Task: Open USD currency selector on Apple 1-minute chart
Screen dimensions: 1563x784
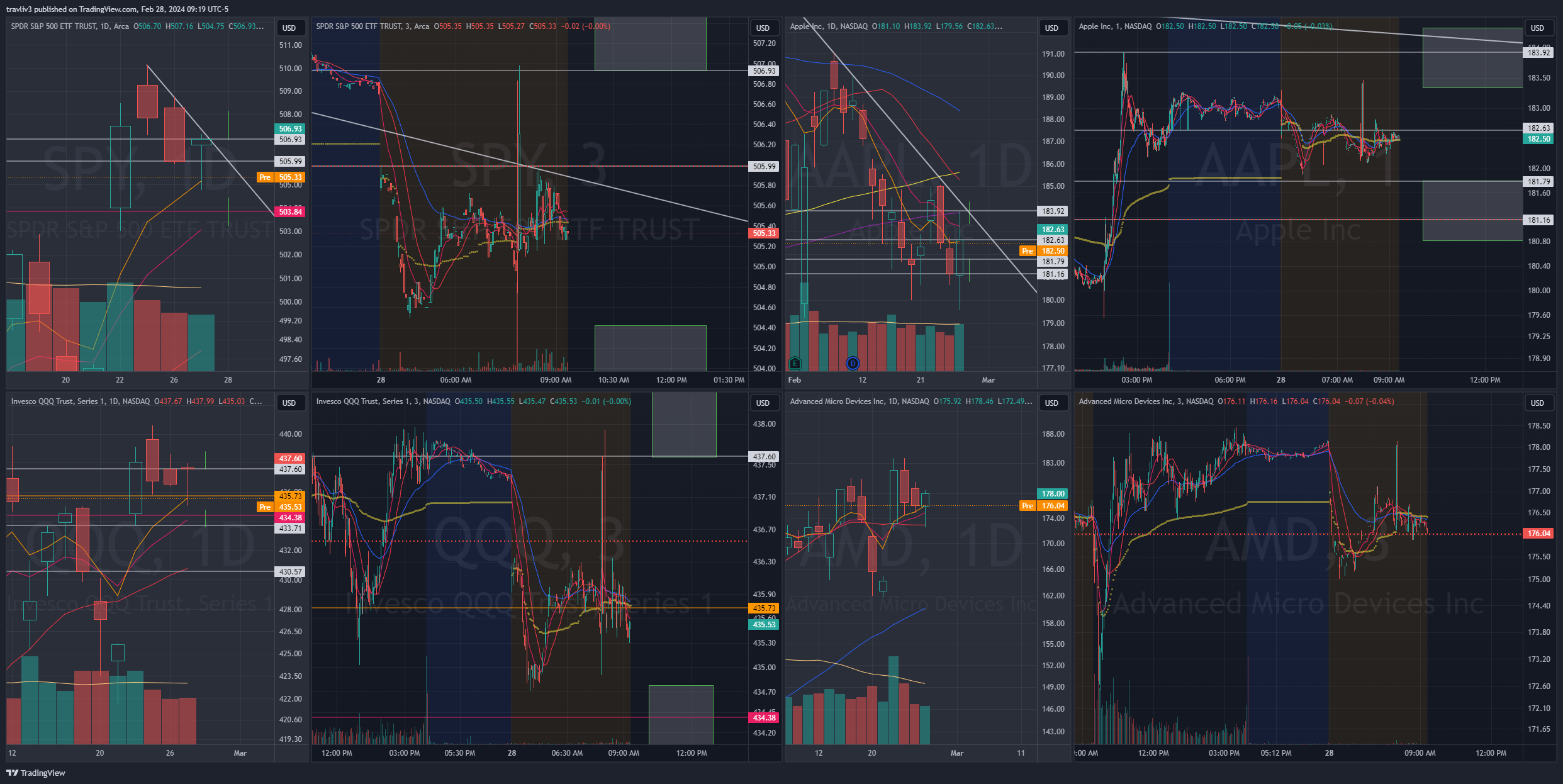Action: (x=1537, y=28)
